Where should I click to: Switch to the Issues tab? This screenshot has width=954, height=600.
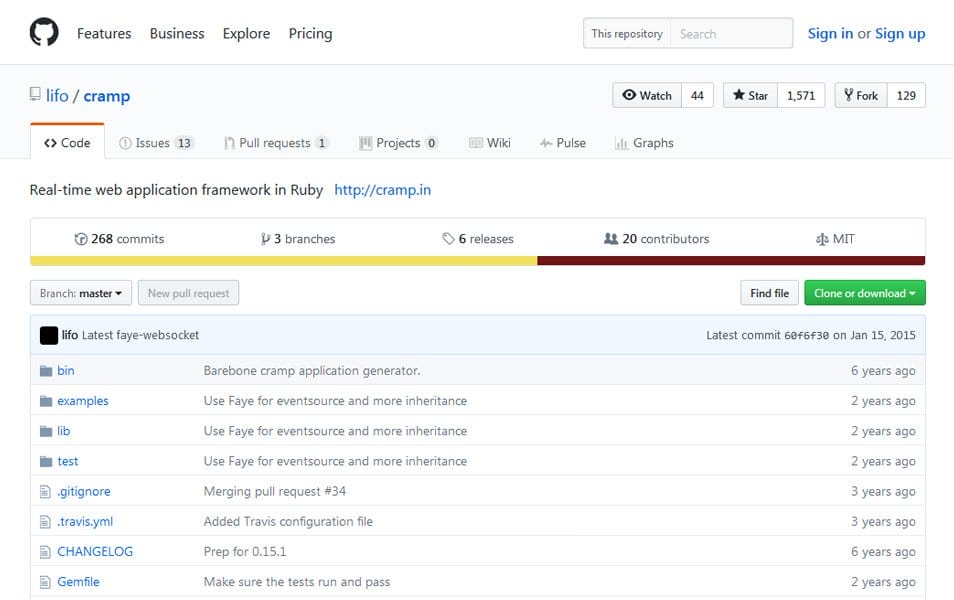(x=156, y=143)
